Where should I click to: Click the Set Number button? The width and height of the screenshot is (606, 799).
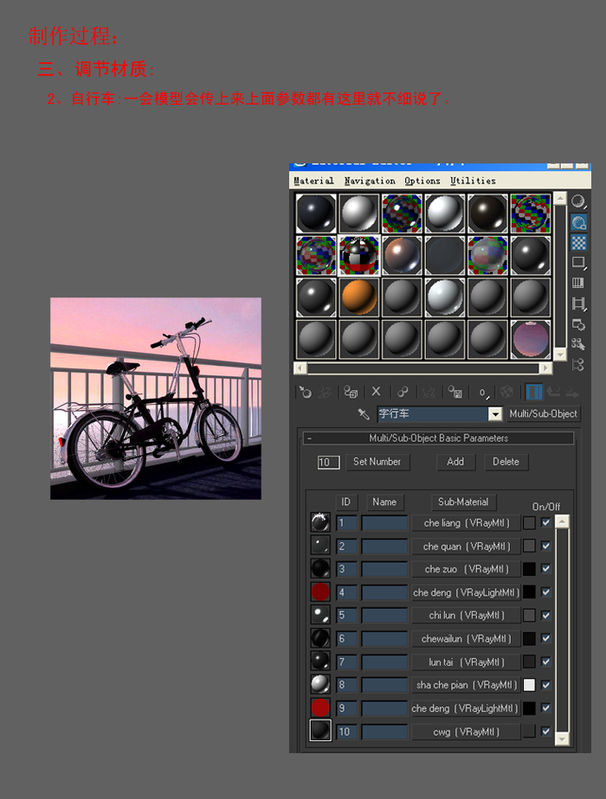point(377,462)
